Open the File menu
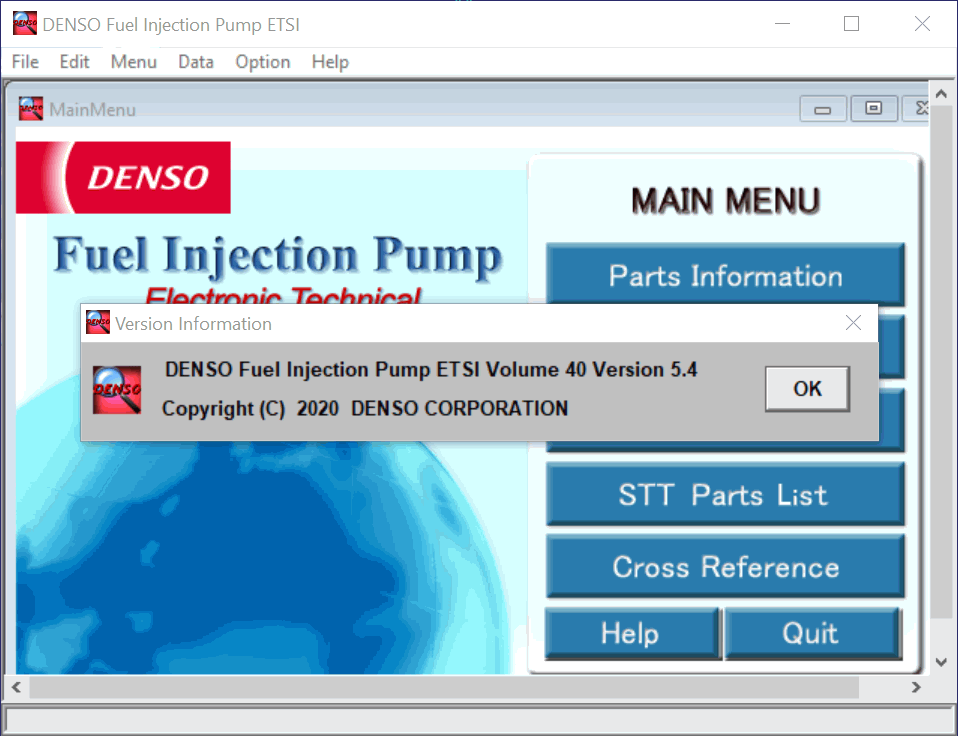 24,61
